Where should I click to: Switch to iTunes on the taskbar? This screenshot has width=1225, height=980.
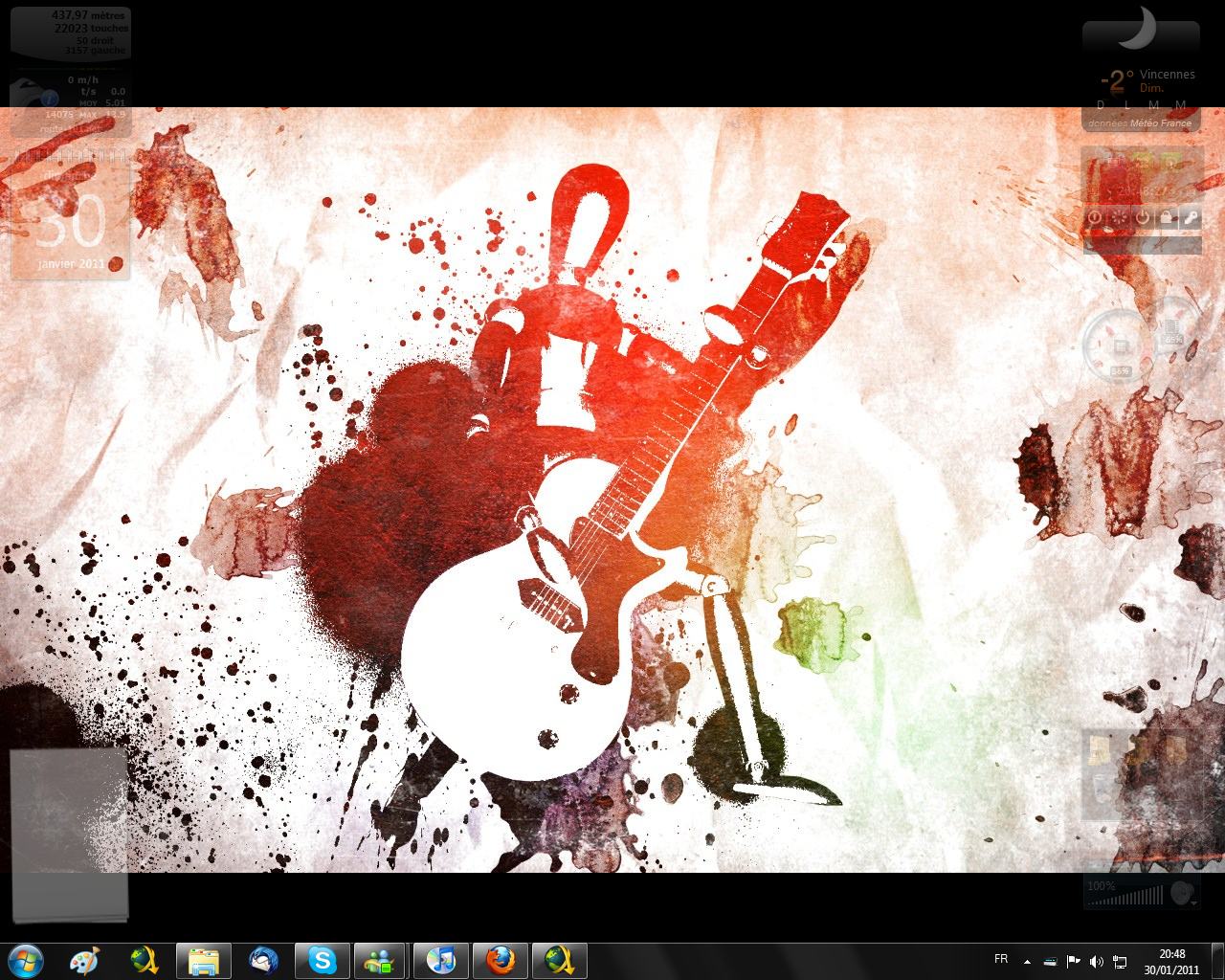[x=440, y=961]
